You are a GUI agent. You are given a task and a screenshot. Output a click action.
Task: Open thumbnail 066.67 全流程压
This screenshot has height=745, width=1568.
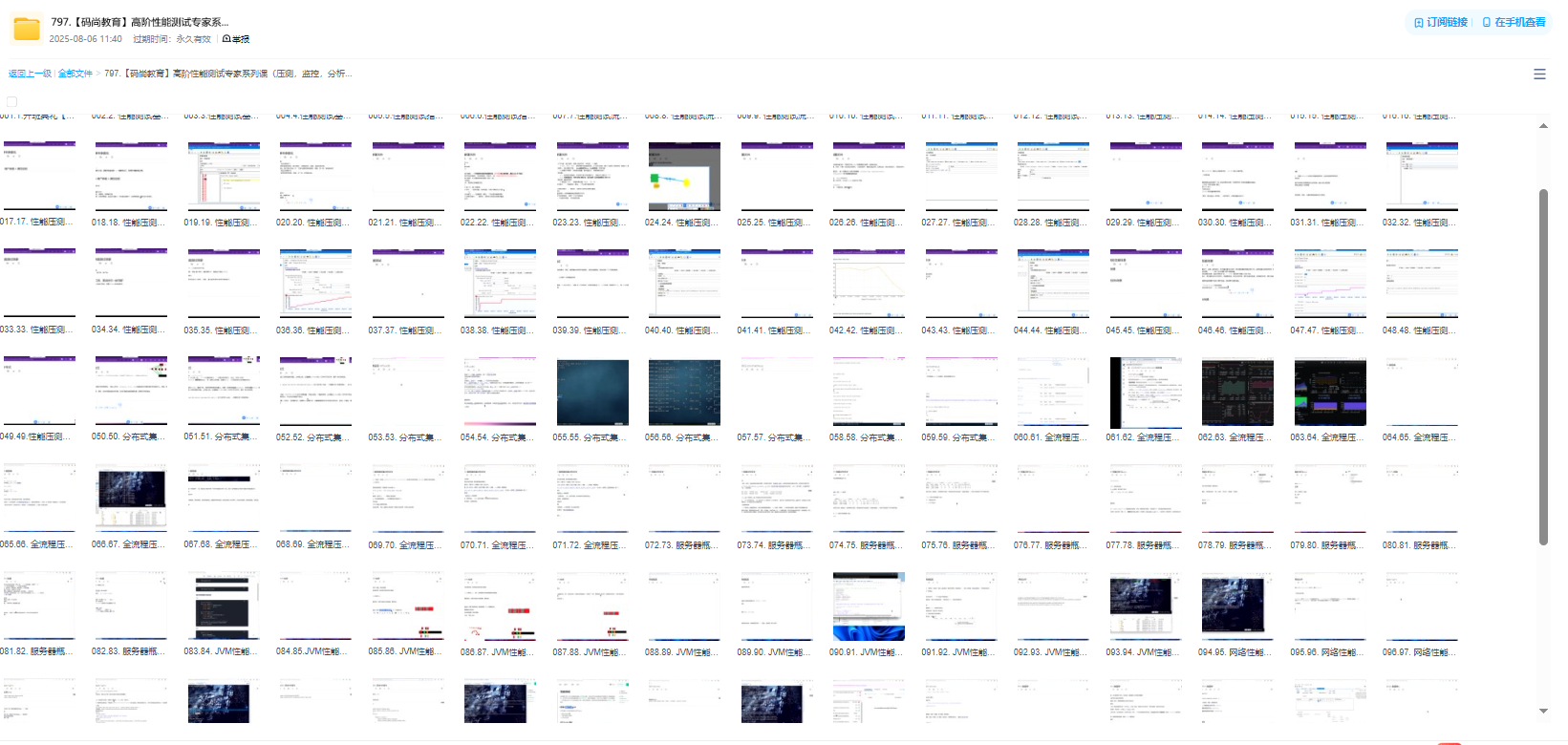coord(131,500)
